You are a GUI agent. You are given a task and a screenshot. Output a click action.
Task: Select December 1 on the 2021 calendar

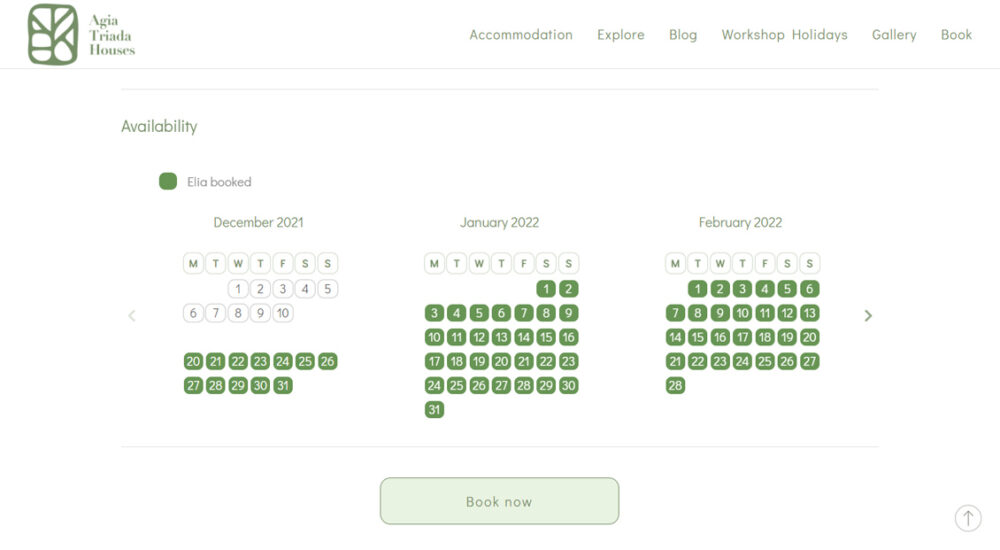(238, 289)
